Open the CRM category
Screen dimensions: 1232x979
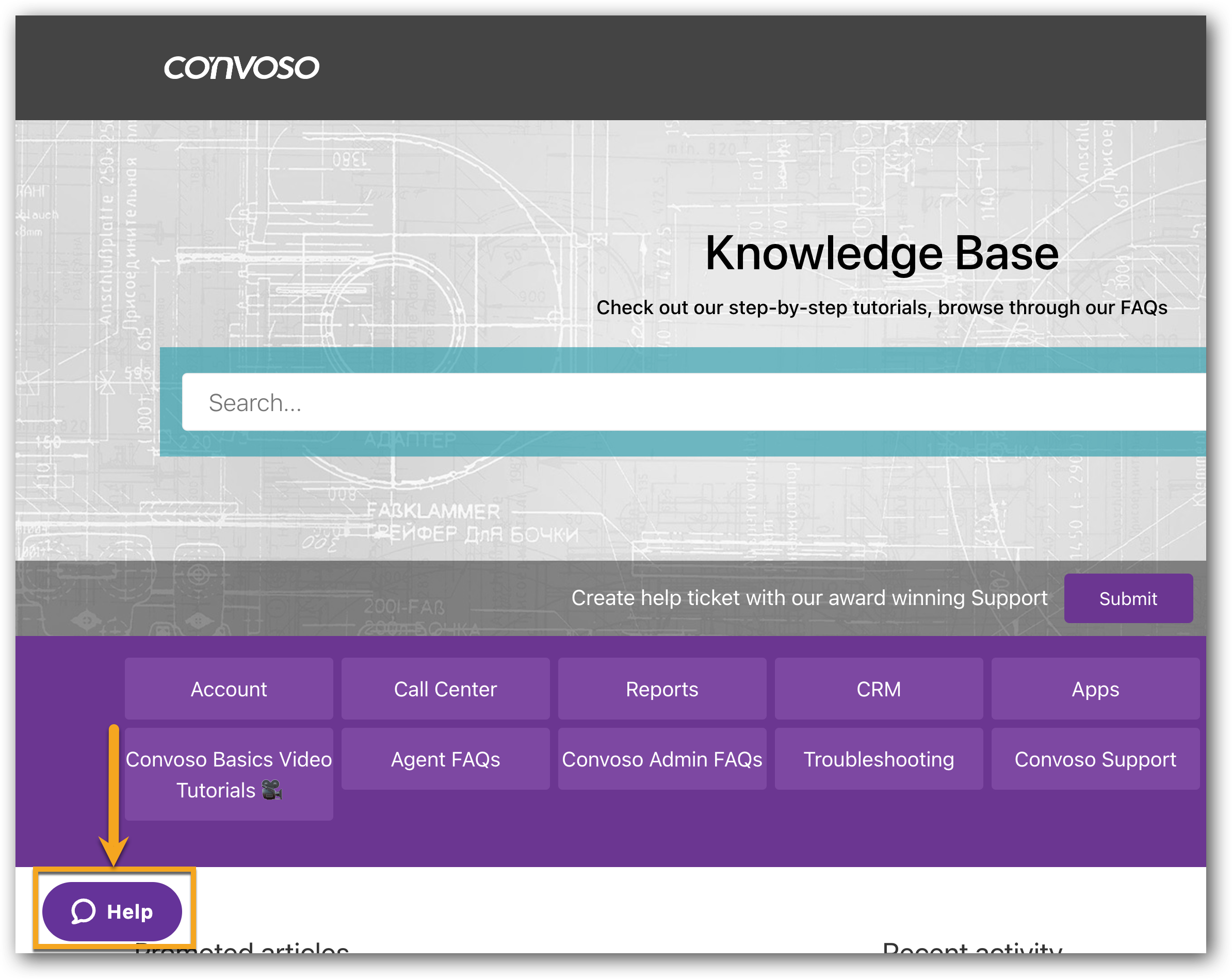[x=878, y=689]
